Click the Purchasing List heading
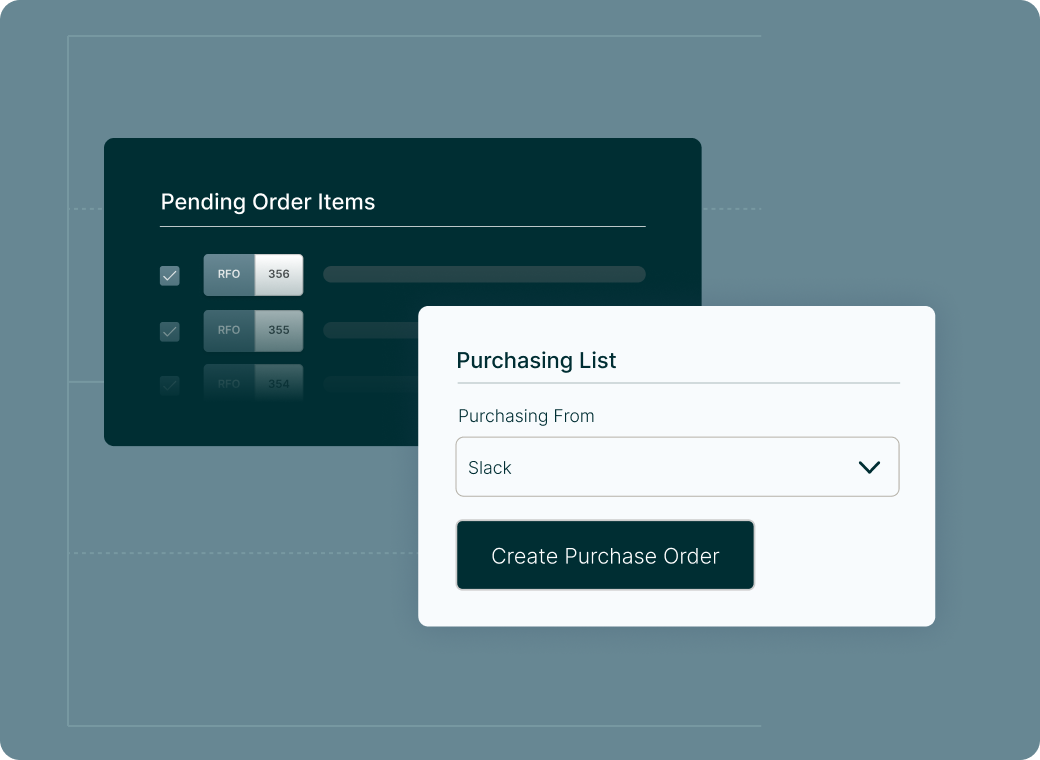The image size is (1040, 760). pyautogui.click(x=536, y=360)
